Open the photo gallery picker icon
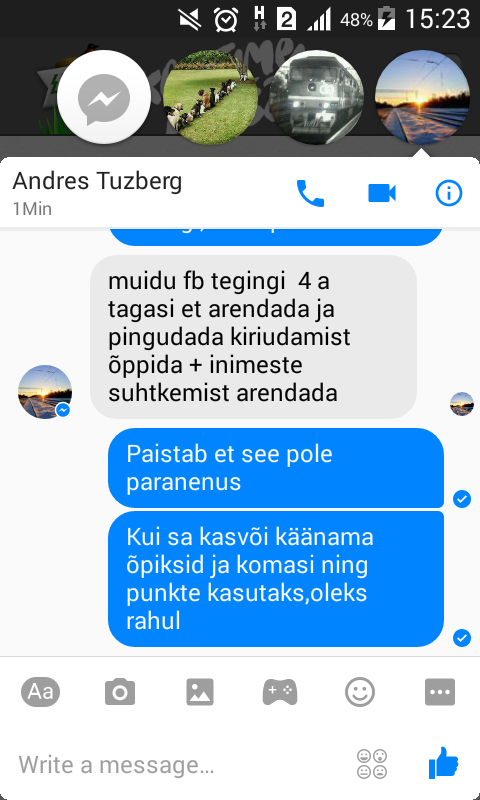 pyautogui.click(x=200, y=692)
